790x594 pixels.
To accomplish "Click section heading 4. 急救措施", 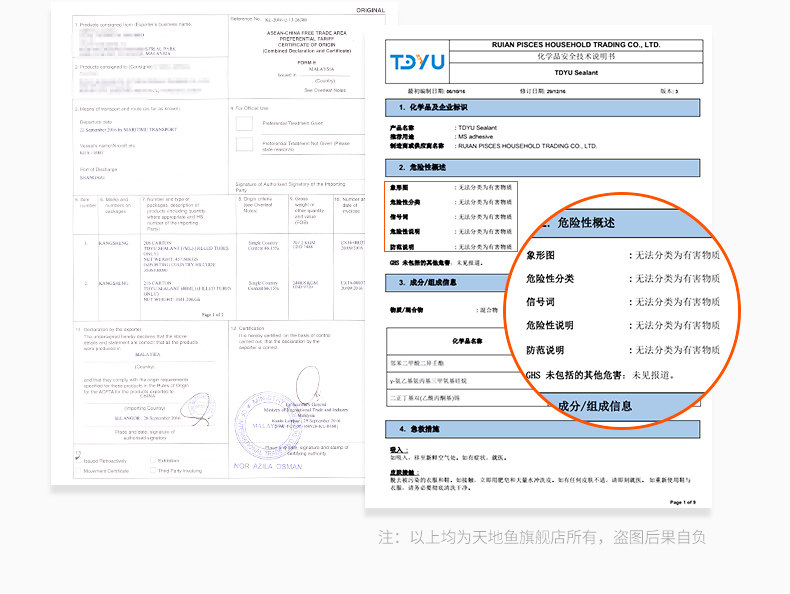I will tap(543, 429).
